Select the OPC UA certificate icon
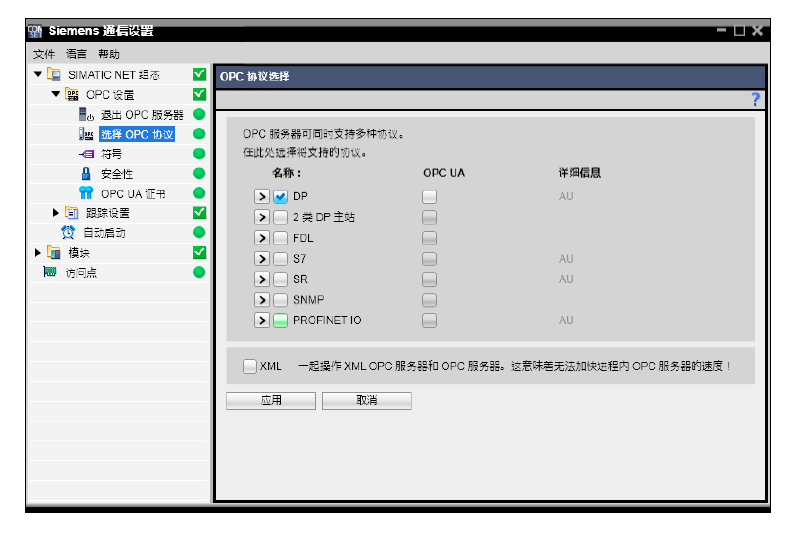 86,193
